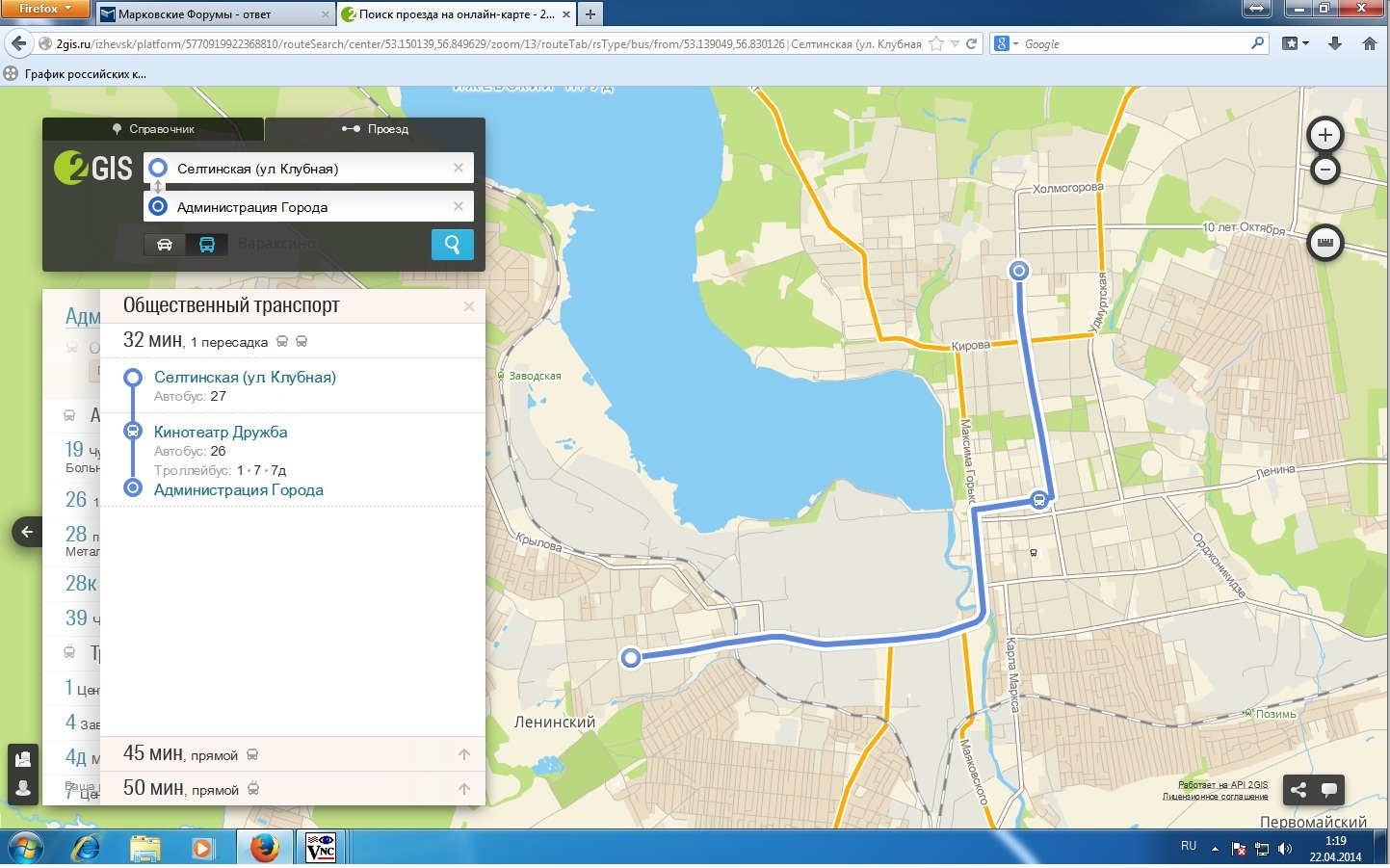The height and width of the screenshot is (868, 1390).
Task: Switch route mode to car
Action: click(x=165, y=245)
